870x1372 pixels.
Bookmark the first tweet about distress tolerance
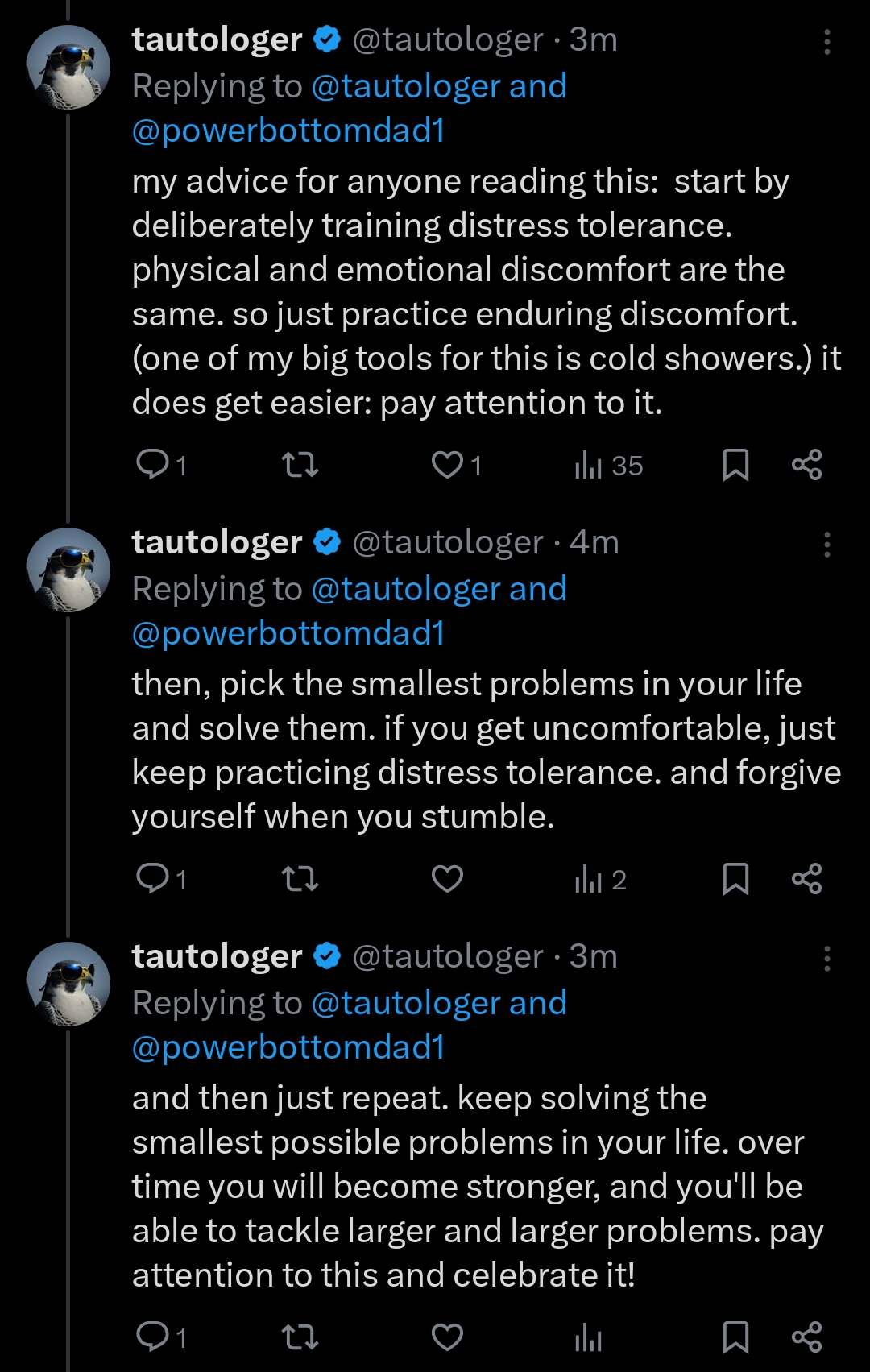coord(735,465)
